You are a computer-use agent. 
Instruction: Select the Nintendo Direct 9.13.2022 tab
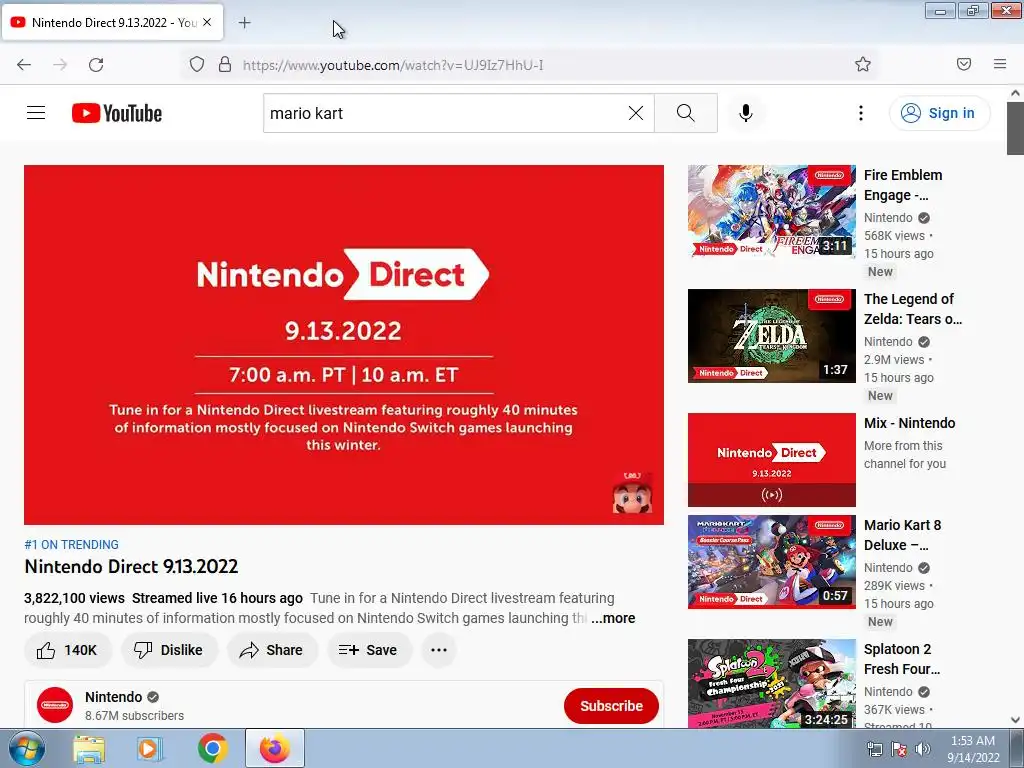112,23
